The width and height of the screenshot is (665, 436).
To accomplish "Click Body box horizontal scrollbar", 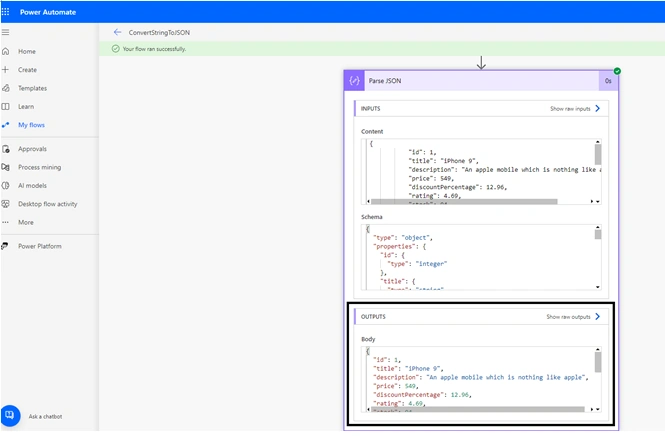I will (x=478, y=409).
